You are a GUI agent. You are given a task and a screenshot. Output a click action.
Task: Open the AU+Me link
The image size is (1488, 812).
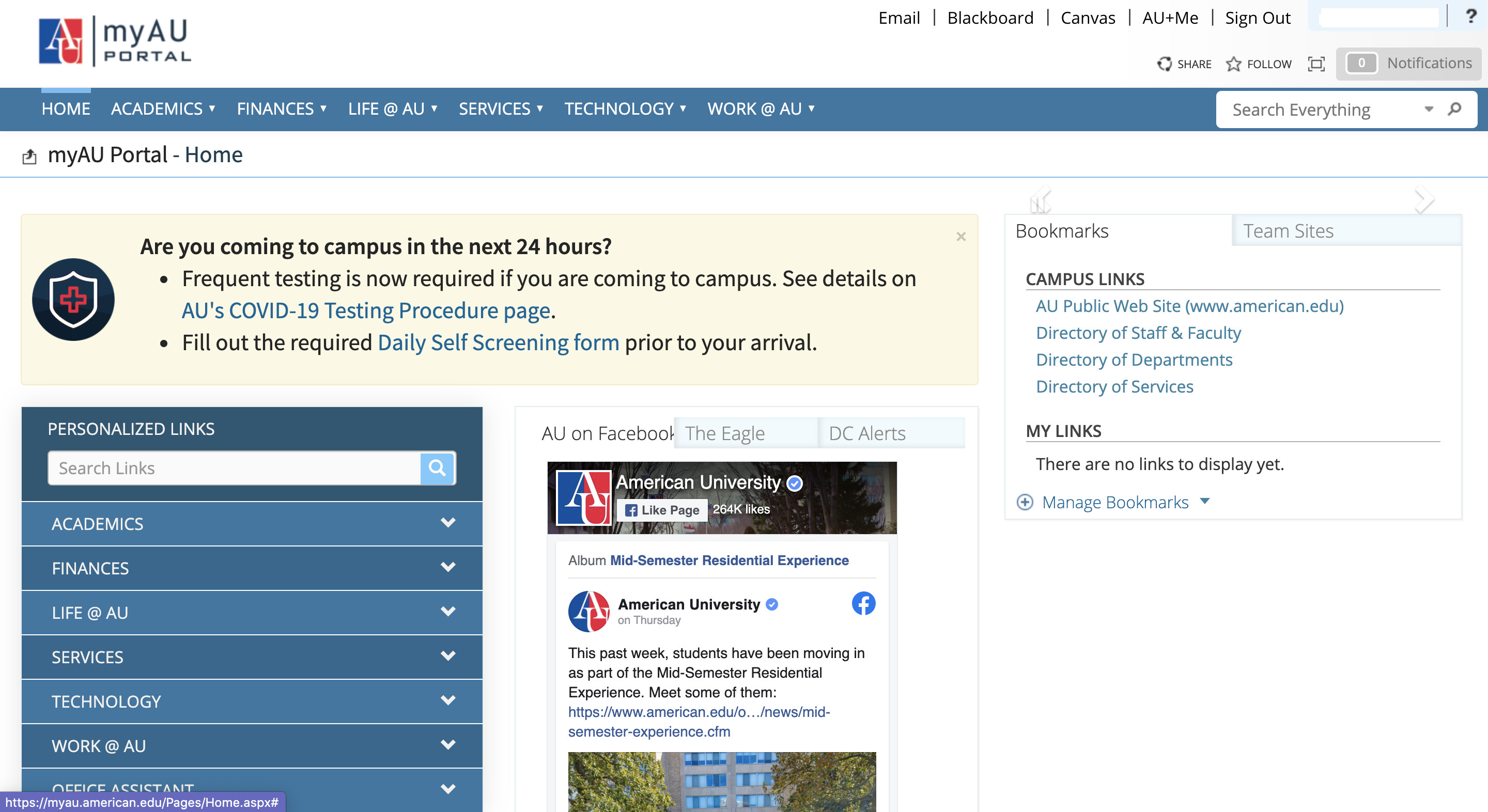pos(1170,18)
